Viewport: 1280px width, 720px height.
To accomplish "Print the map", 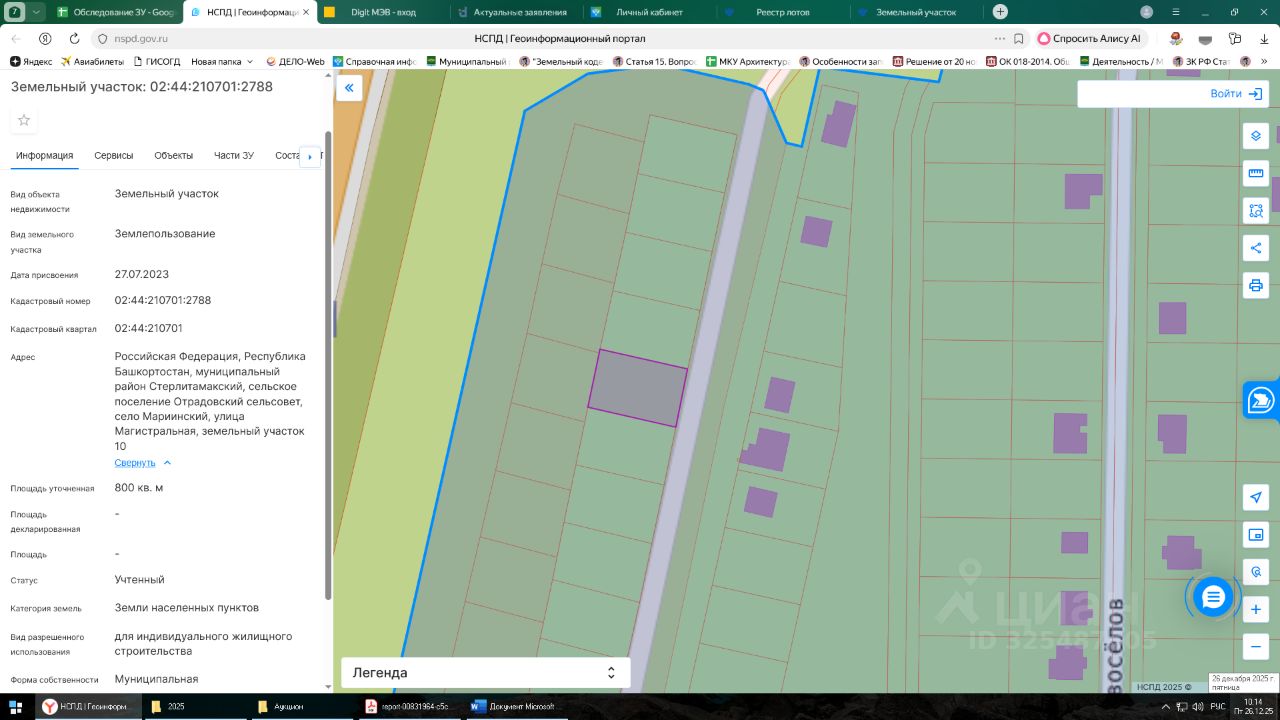I will pyautogui.click(x=1256, y=285).
